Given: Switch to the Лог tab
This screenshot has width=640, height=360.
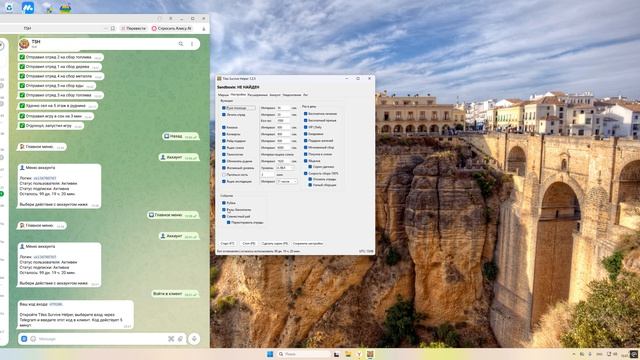Looking at the screenshot, I should point(305,95).
